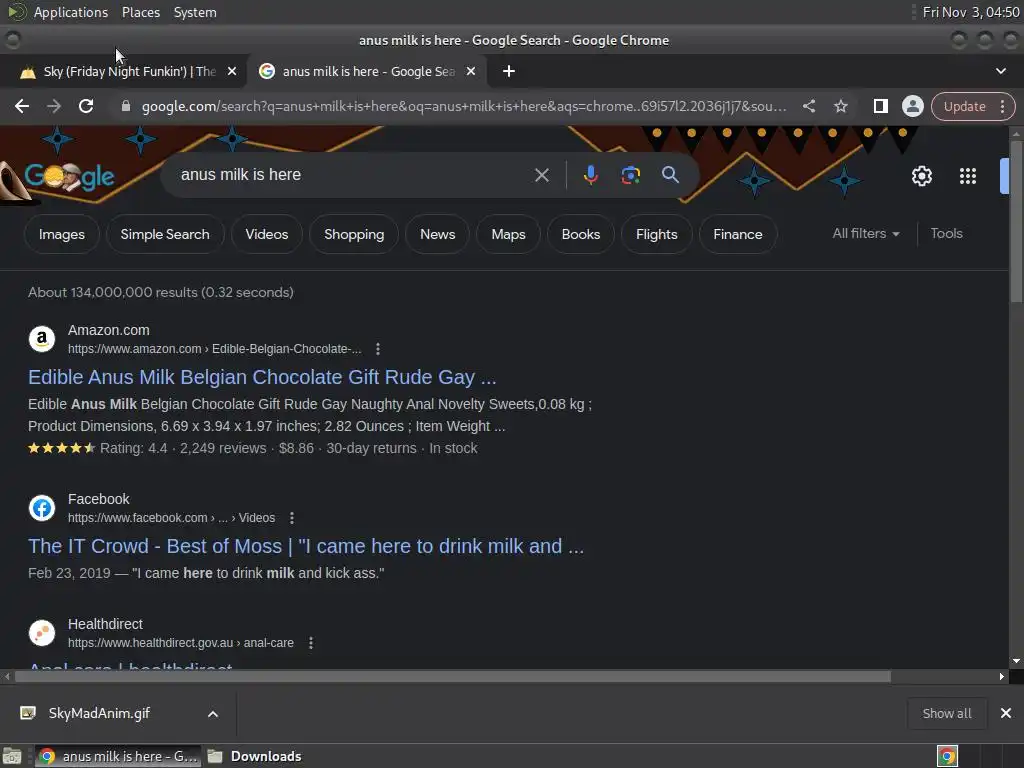Open the SkyMadAnim.gif download
Screen dimensions: 1024x768
coord(98,713)
